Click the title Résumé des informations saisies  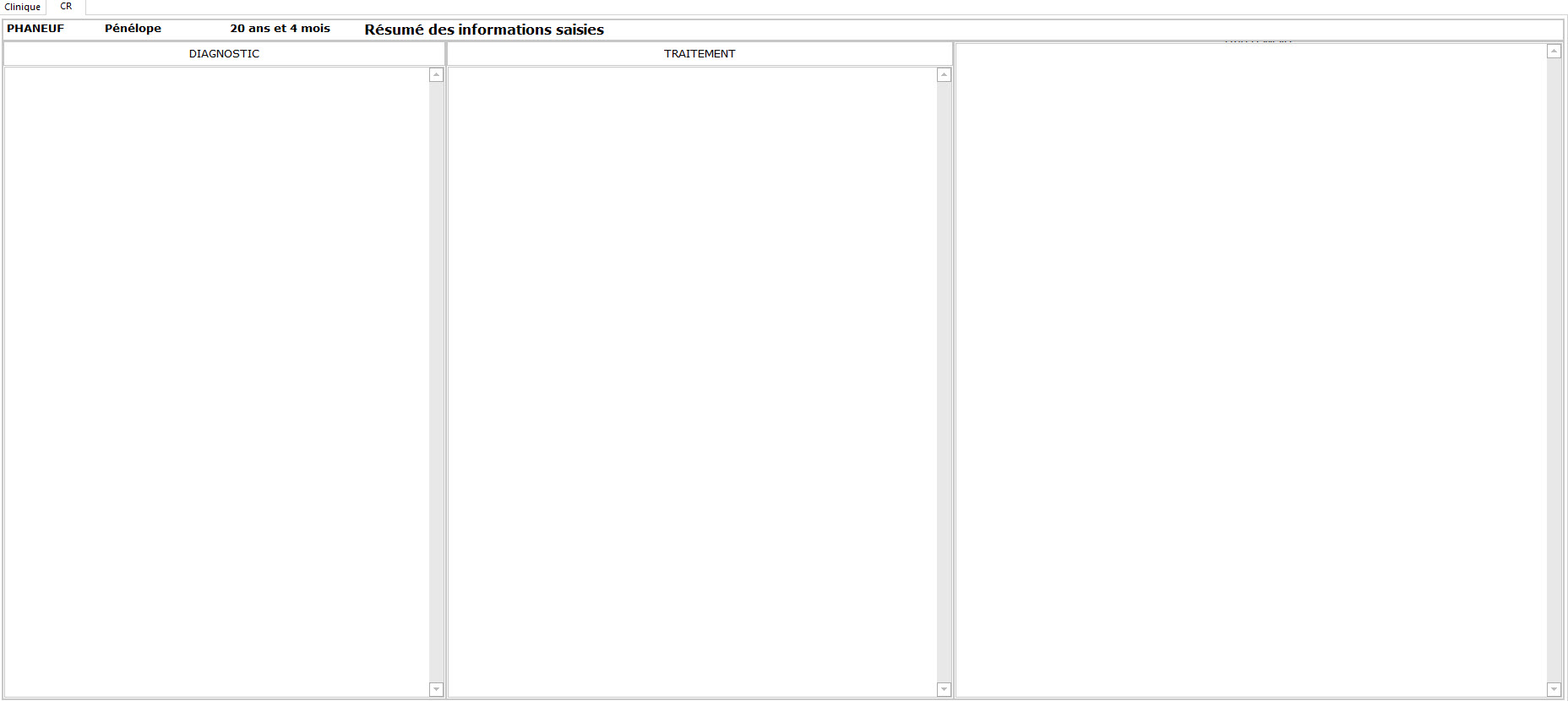pos(484,30)
